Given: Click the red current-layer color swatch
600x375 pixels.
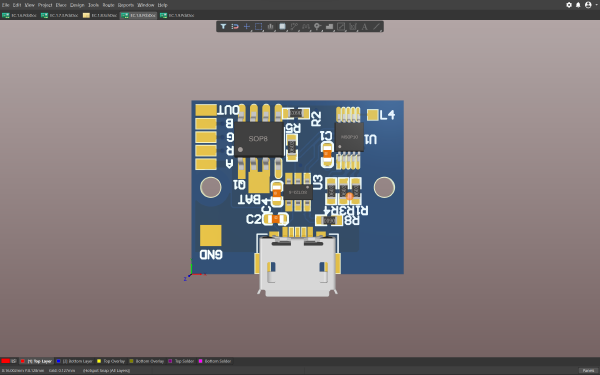Looking at the screenshot, I should tap(5, 361).
